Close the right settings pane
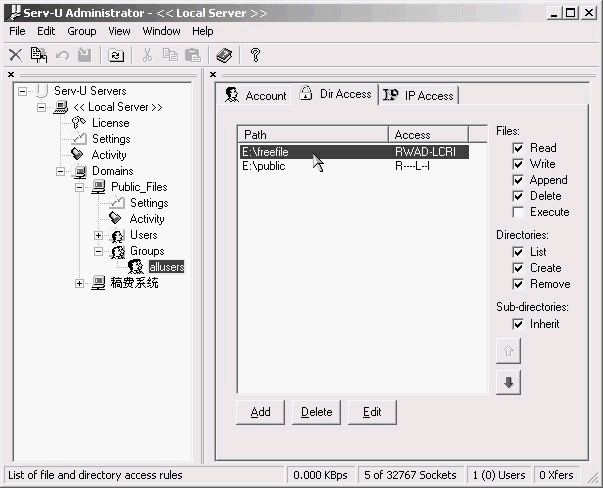The height and width of the screenshot is (488, 603). coord(213,75)
